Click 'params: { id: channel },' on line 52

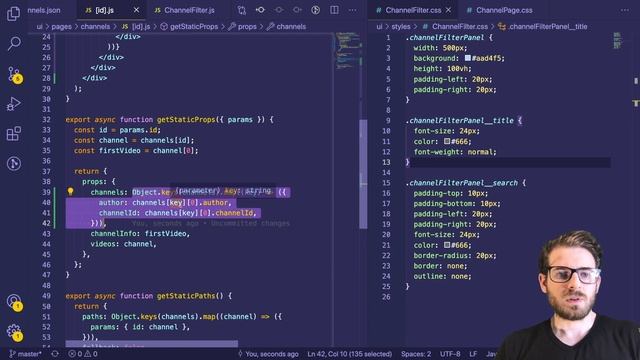tap(140, 327)
